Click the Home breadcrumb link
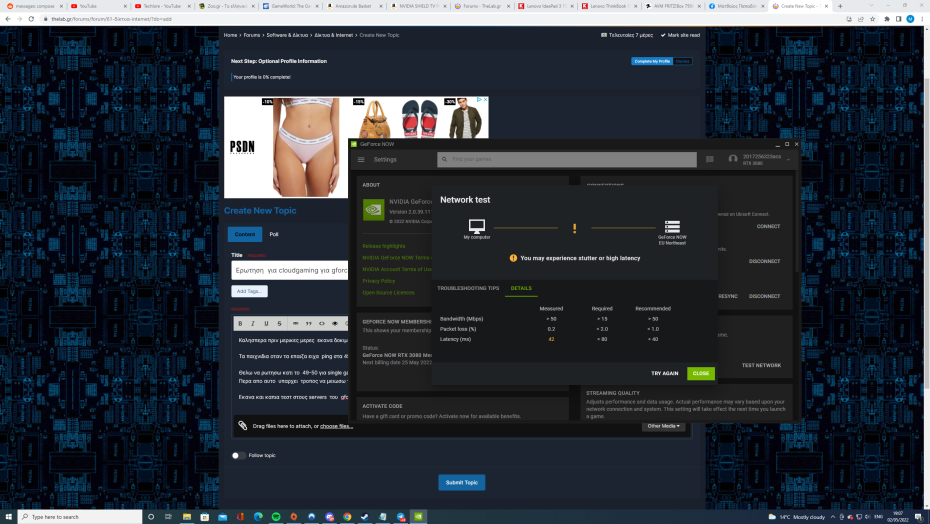The height and width of the screenshot is (524, 930). click(x=230, y=35)
